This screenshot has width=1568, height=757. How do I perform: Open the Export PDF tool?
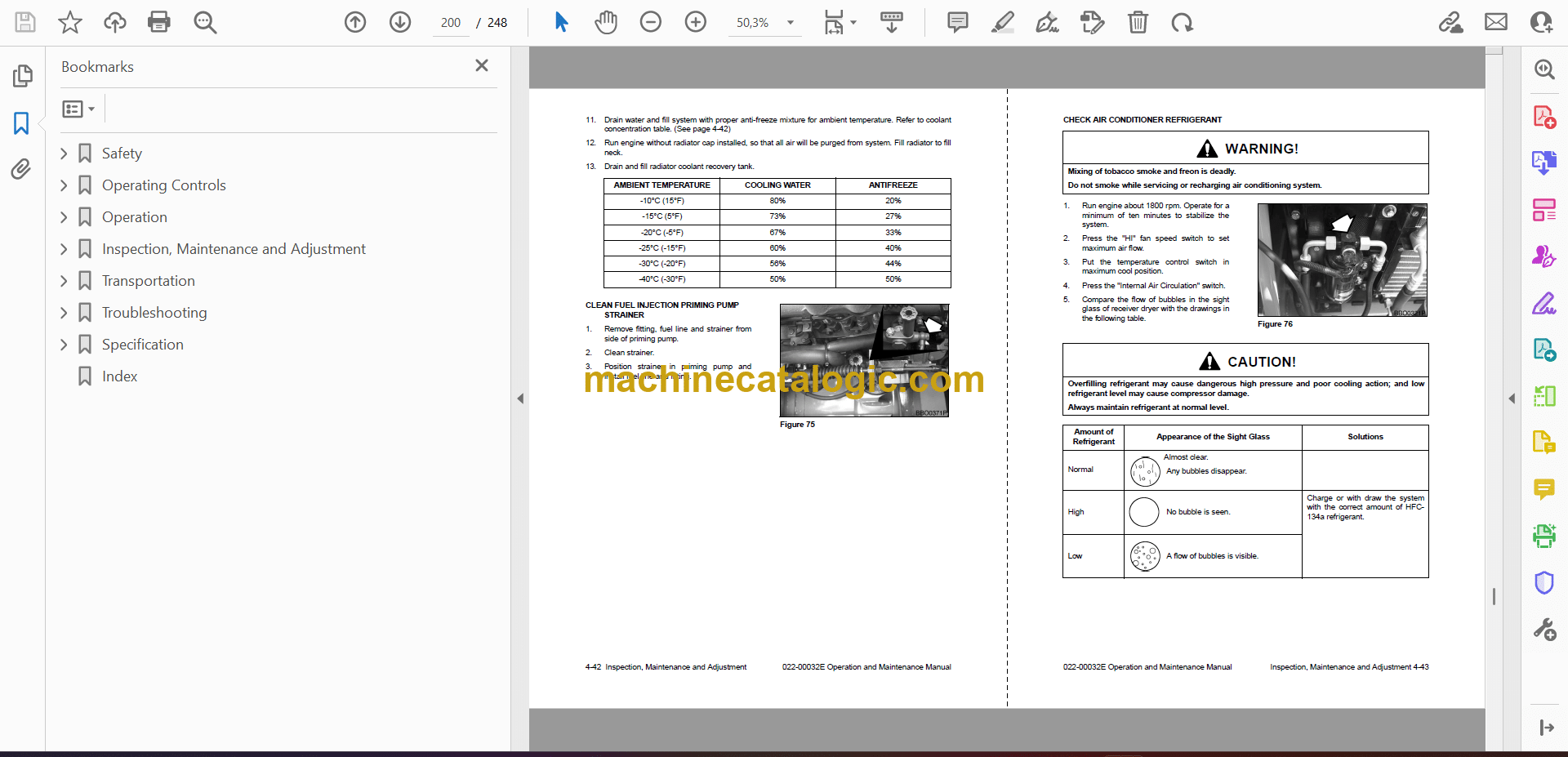tap(1544, 163)
